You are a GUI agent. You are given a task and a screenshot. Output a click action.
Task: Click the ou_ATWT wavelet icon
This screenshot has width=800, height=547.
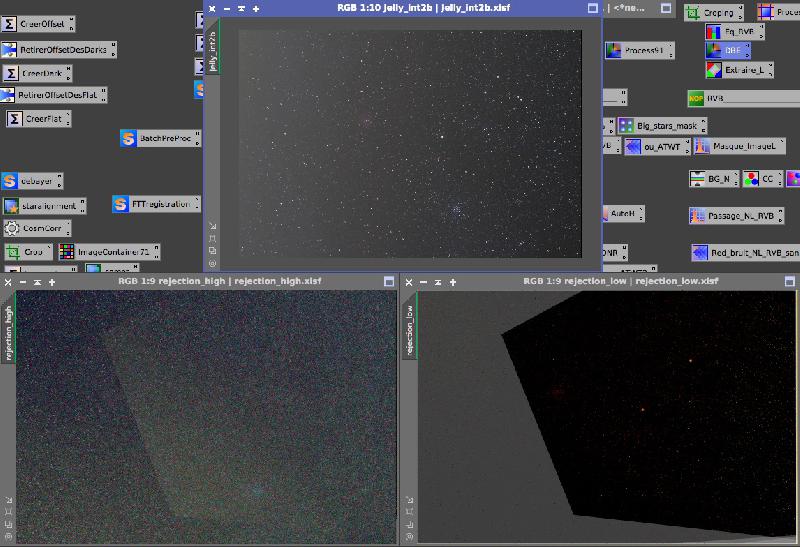tap(658, 146)
